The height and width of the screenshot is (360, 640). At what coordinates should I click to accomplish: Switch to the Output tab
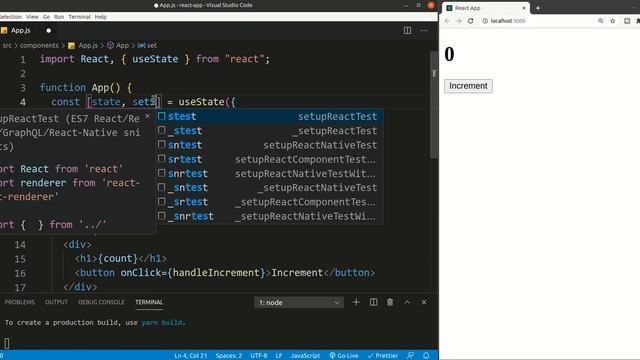pos(56,302)
